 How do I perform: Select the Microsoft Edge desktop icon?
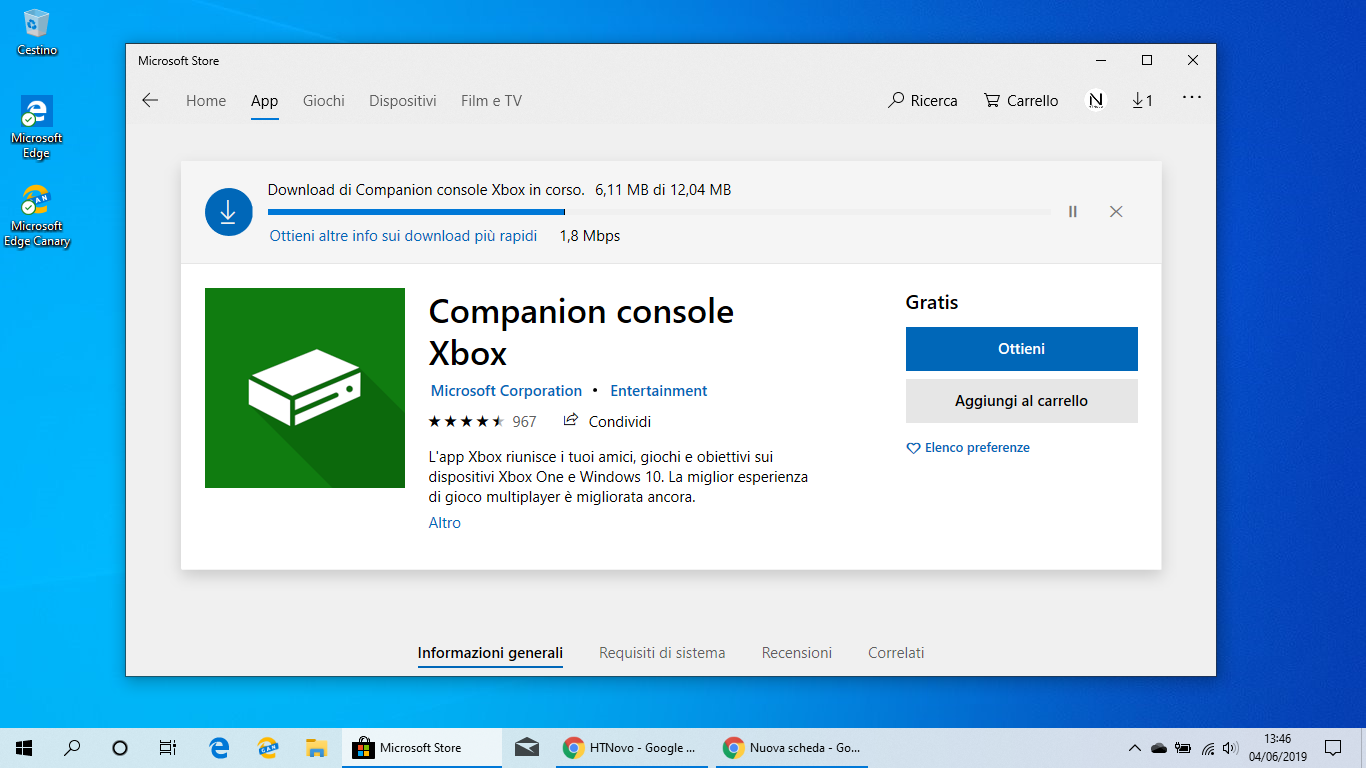(37, 127)
